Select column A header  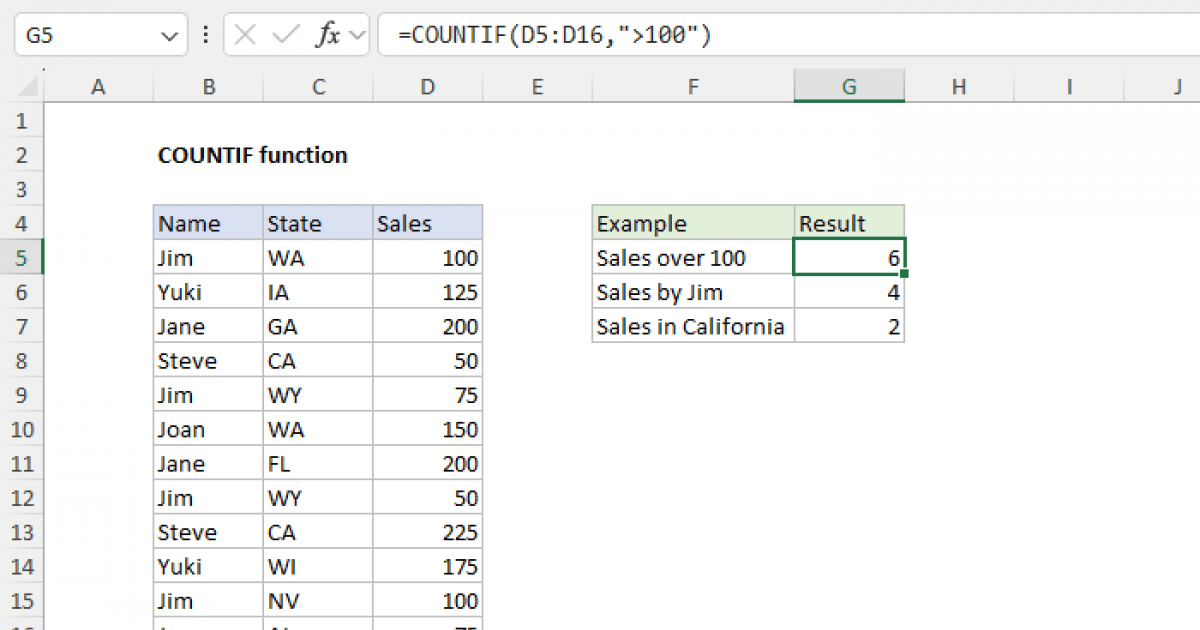pos(97,86)
